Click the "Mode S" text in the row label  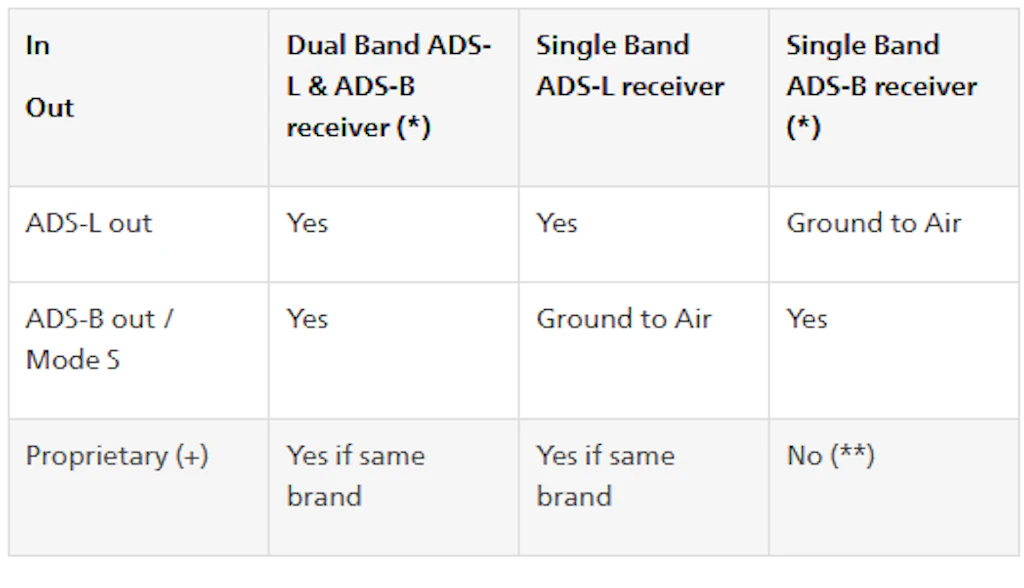(73, 360)
